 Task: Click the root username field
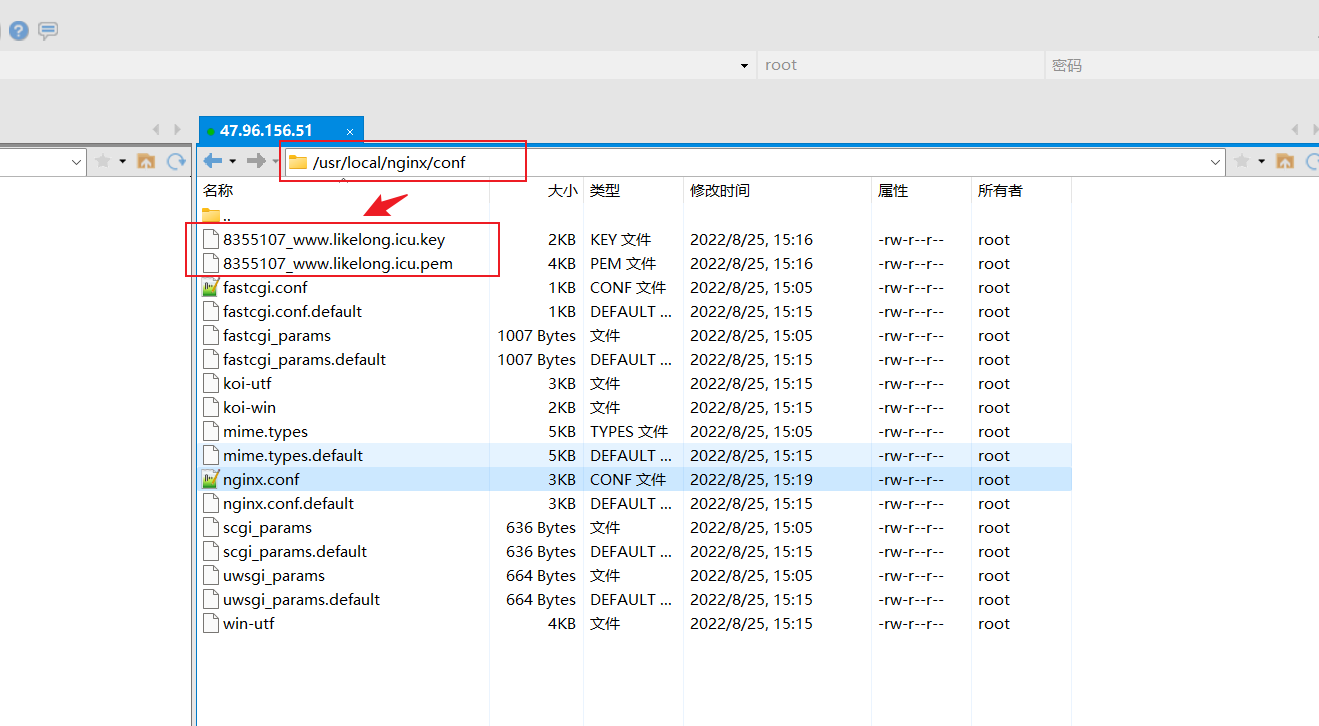900,65
